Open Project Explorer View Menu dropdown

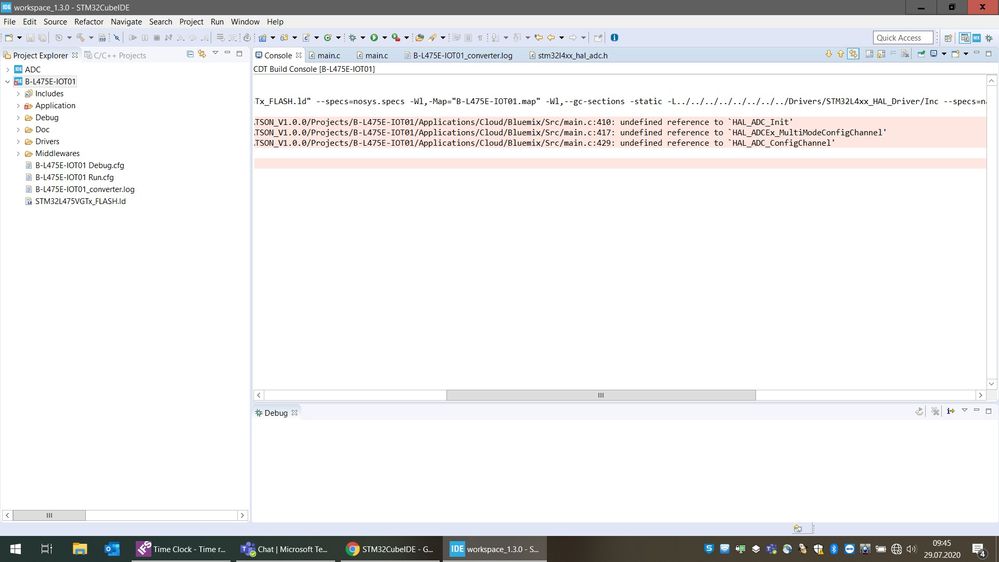(215, 54)
